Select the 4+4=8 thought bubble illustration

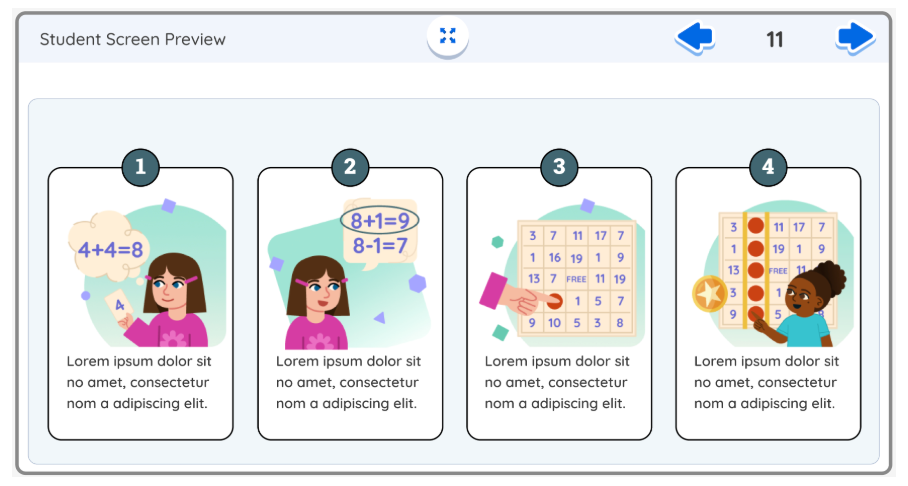(109, 247)
